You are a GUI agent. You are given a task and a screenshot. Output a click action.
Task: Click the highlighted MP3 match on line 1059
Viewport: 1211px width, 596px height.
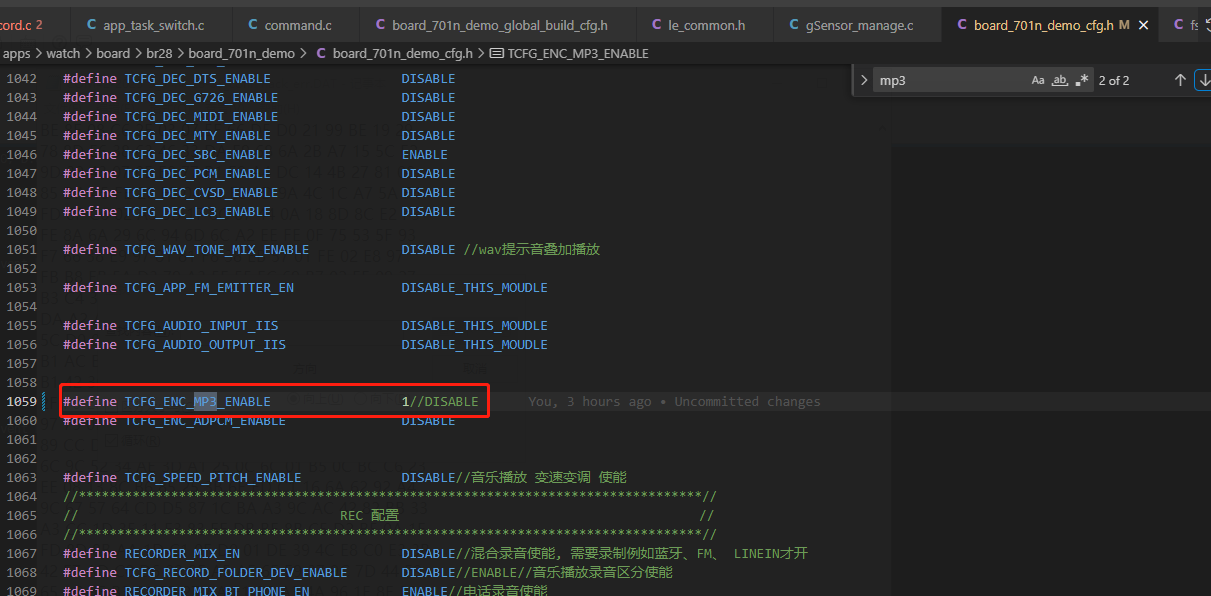(205, 402)
